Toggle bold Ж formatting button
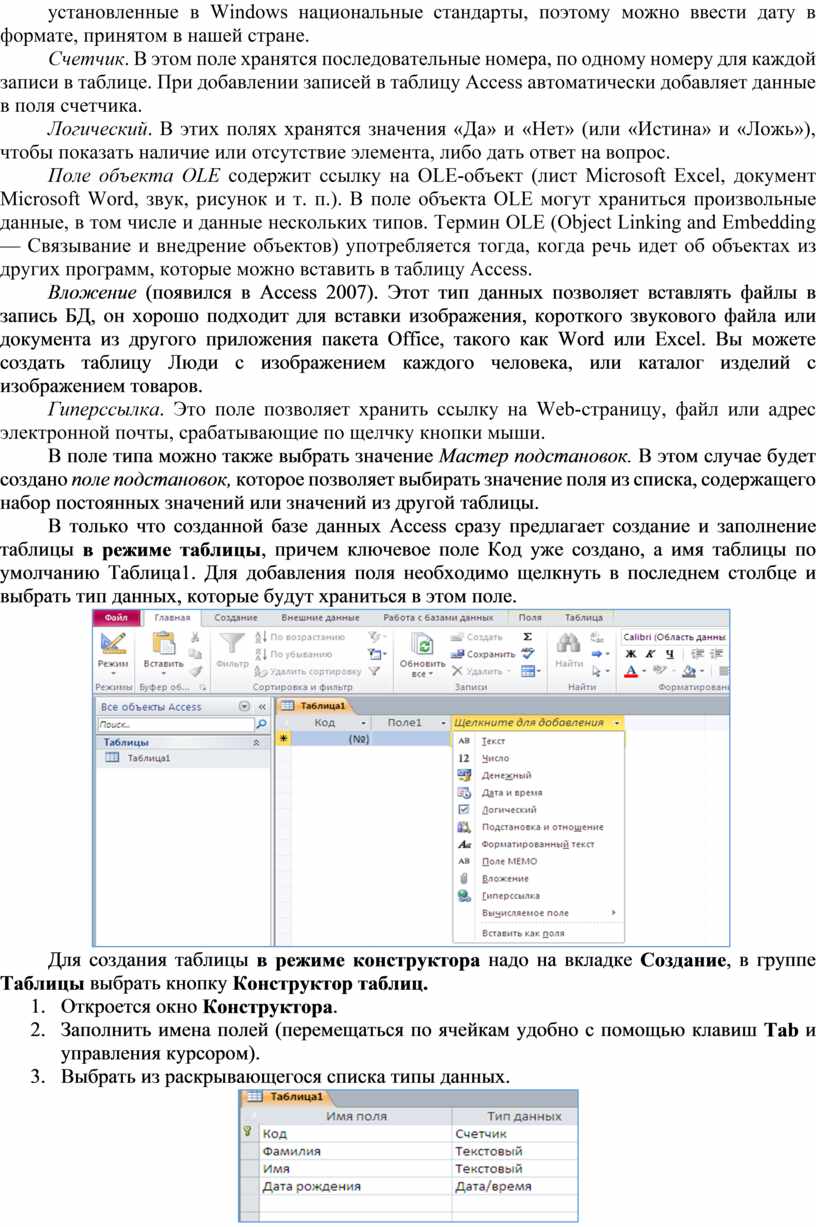The width and height of the screenshot is (816, 1227). coord(630,654)
